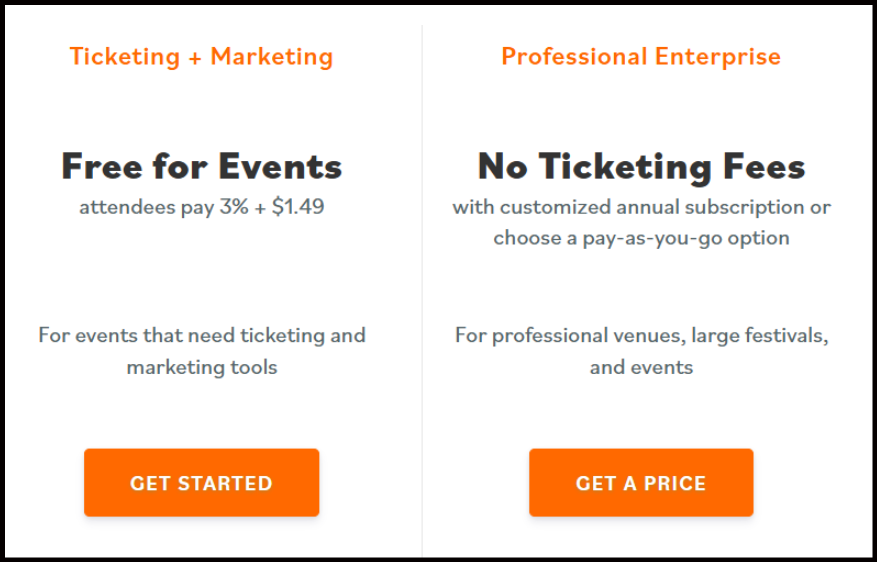Click the "No Ticketing Fees" headline
877x562 pixels.
(641, 166)
